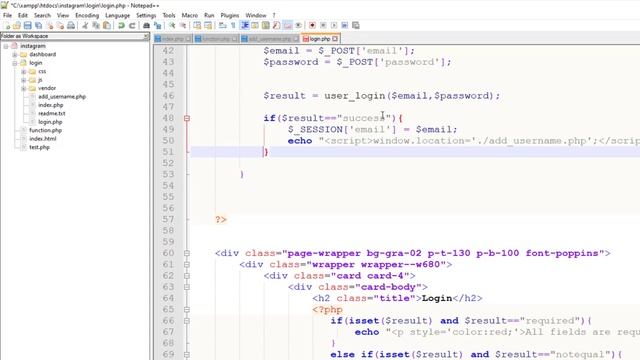
Task: Collapse code fold at line 66
Action: [187, 321]
